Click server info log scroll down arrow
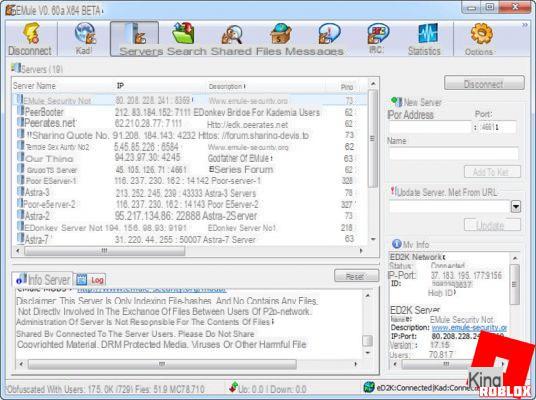This screenshot has height=400, width=536. 367,352
